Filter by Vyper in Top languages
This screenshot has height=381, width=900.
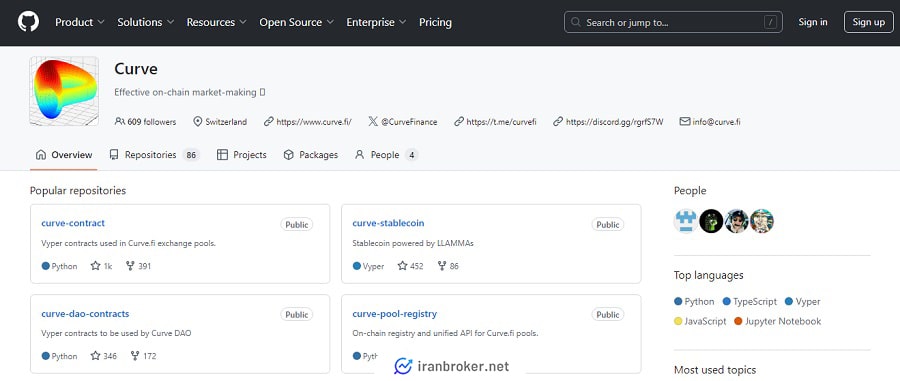coord(802,301)
